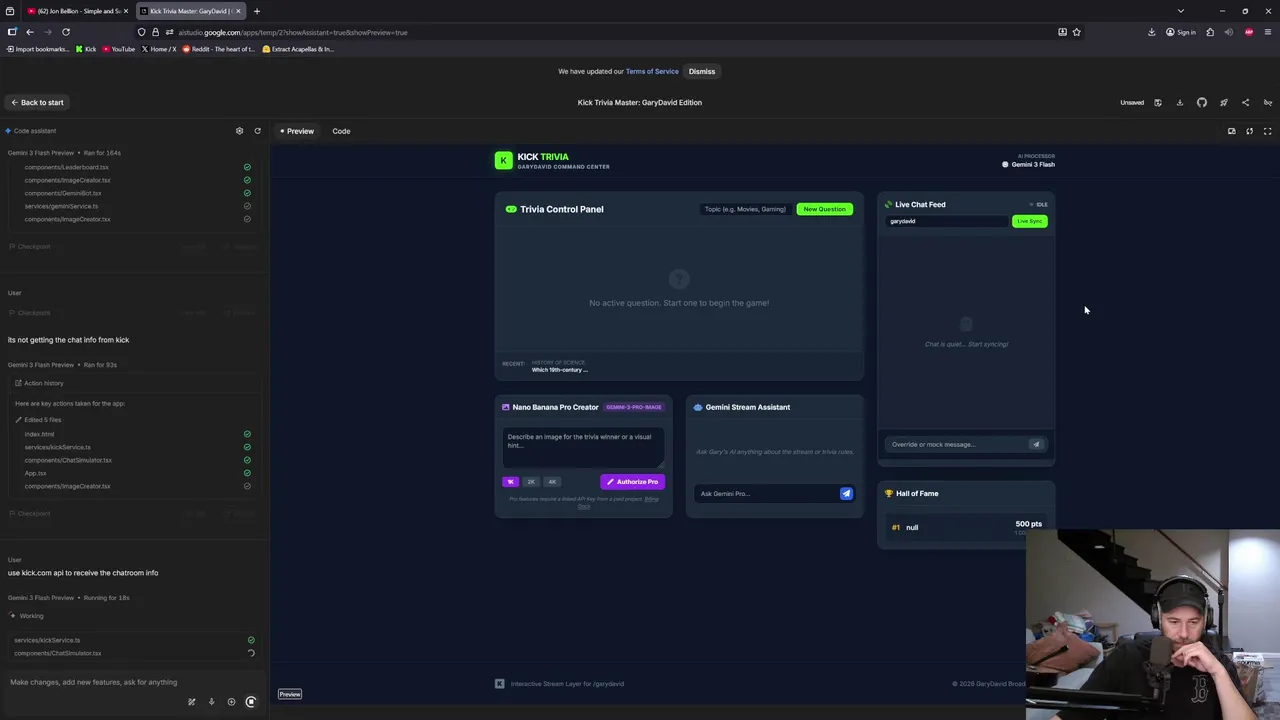The image size is (1280, 720).
Task: Go back in browser history
Action: pos(30,32)
